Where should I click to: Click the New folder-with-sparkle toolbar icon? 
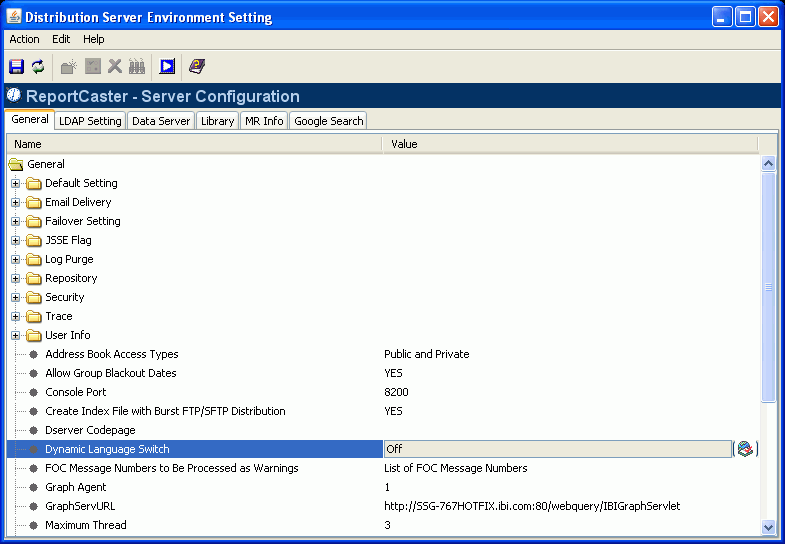click(69, 67)
